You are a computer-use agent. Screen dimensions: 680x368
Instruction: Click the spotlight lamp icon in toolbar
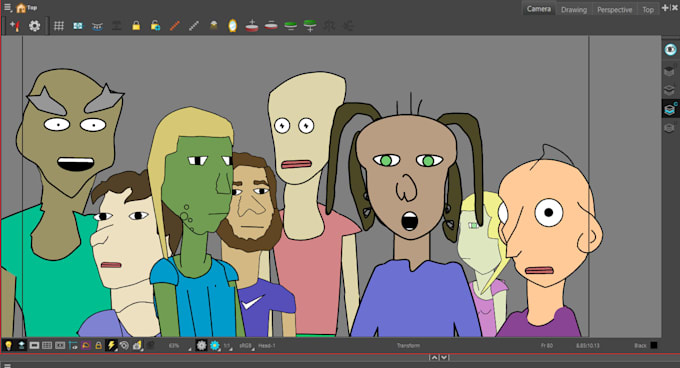coord(213,26)
